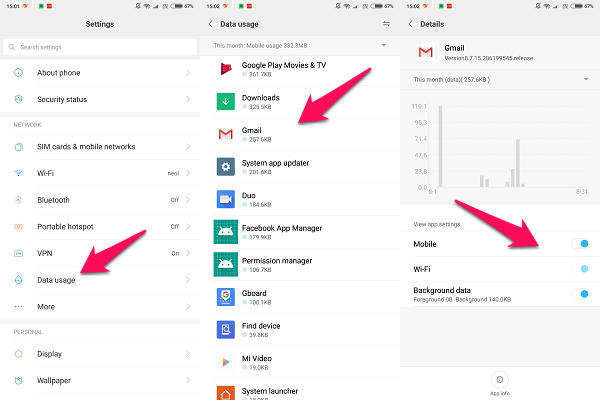The width and height of the screenshot is (600, 400).
Task: Tap the Wallpaper icon in Settings
Action: (18, 380)
